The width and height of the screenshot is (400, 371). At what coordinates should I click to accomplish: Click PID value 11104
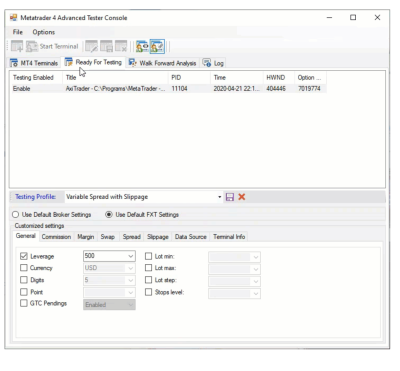179,89
